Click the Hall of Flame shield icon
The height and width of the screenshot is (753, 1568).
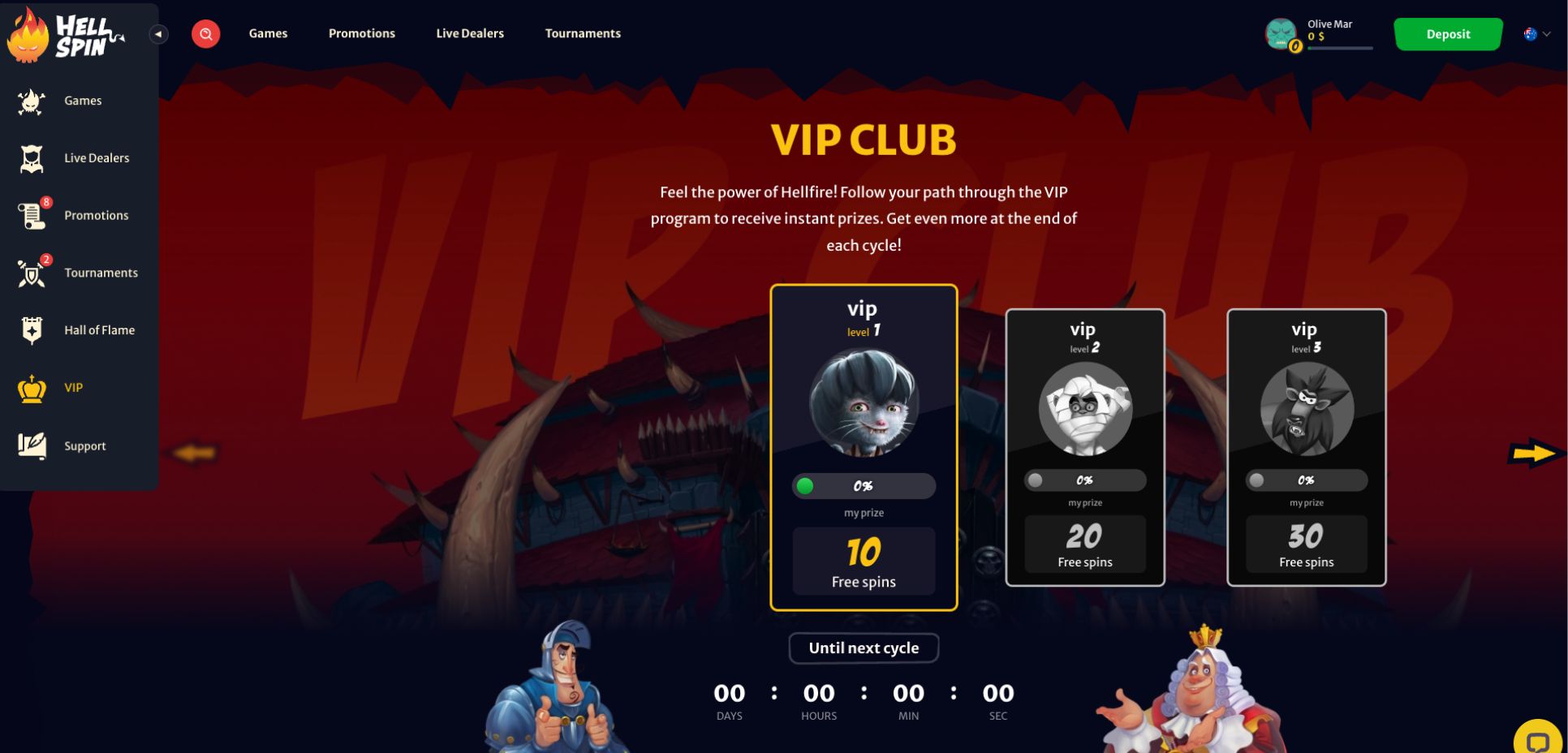click(x=32, y=330)
